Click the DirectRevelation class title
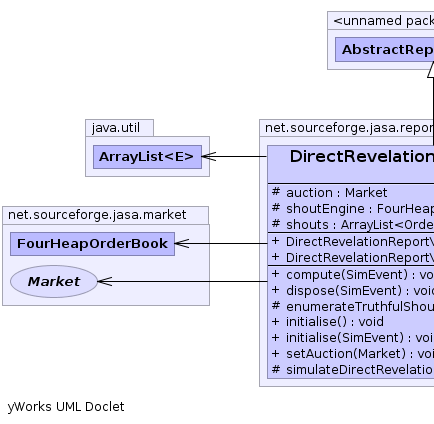The width and height of the screenshot is (434, 424). point(362,156)
